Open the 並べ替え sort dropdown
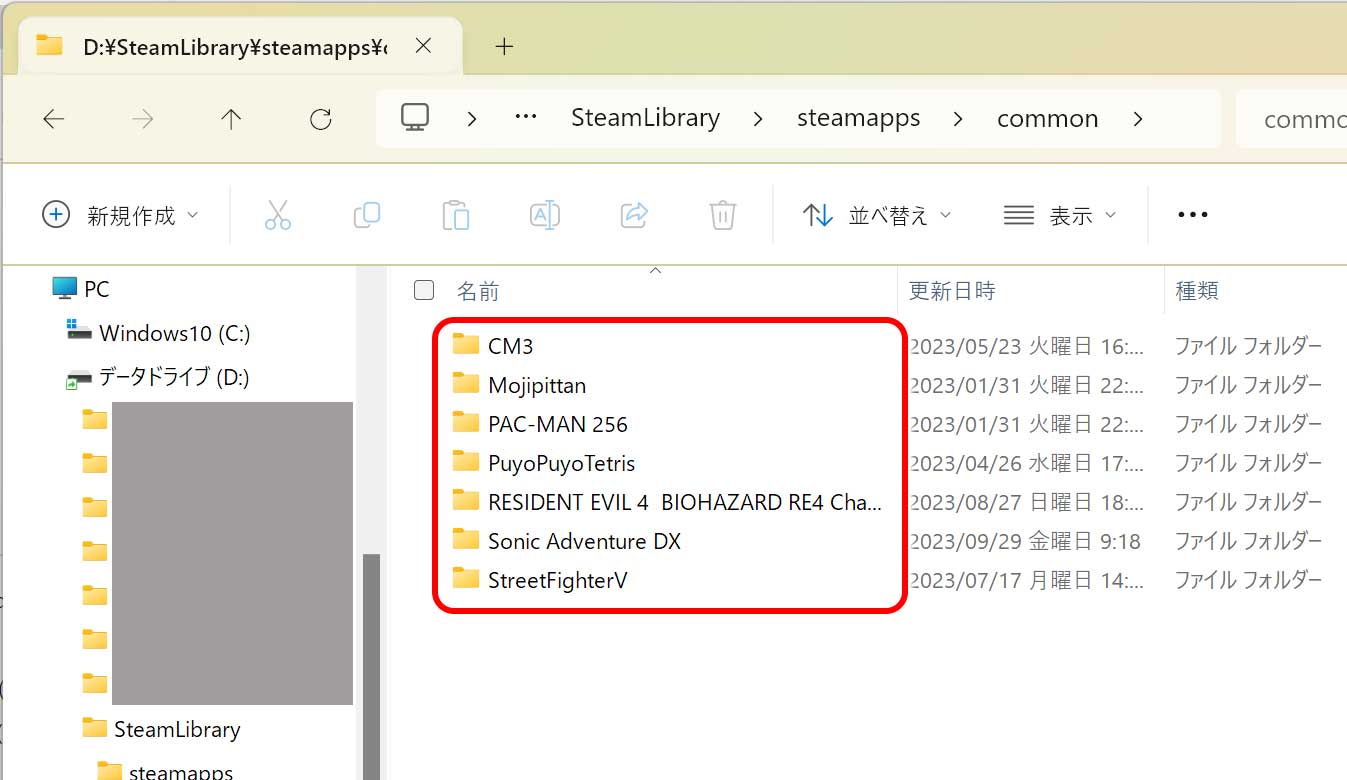1347x780 pixels. pyautogui.click(x=877, y=215)
